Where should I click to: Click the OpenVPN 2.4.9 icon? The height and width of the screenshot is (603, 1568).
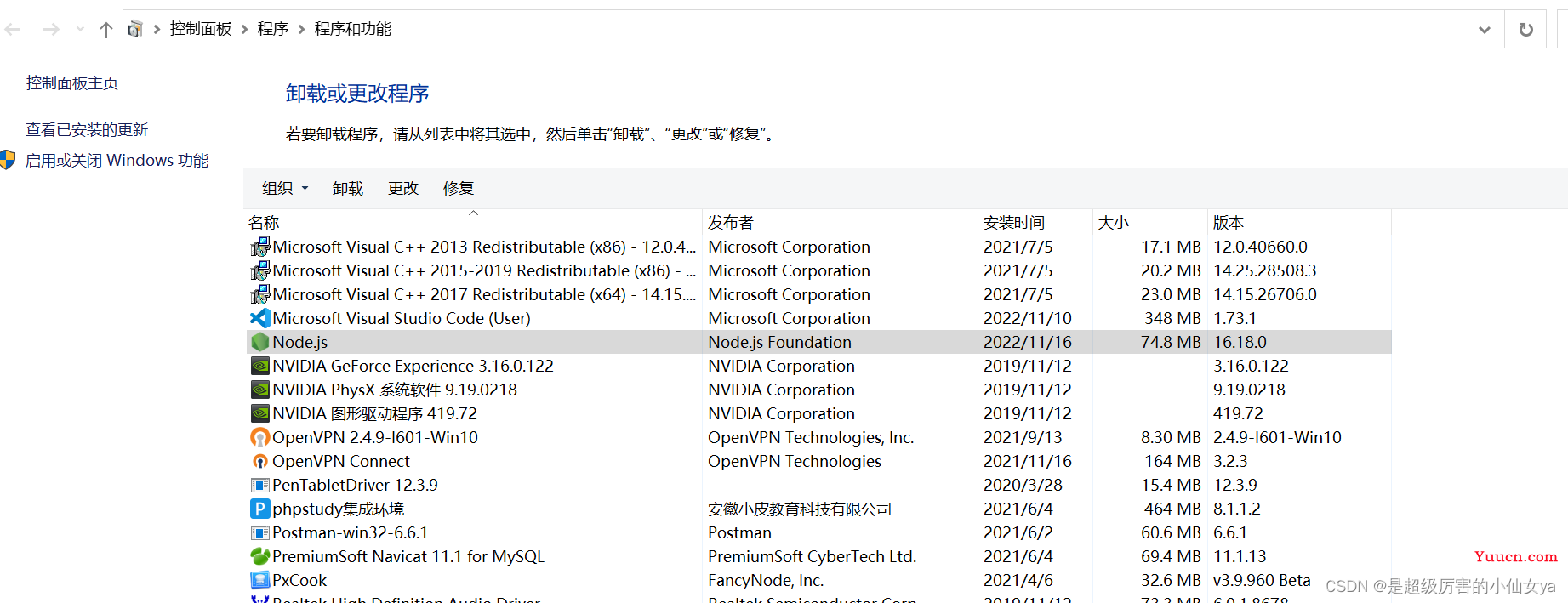pyautogui.click(x=260, y=437)
